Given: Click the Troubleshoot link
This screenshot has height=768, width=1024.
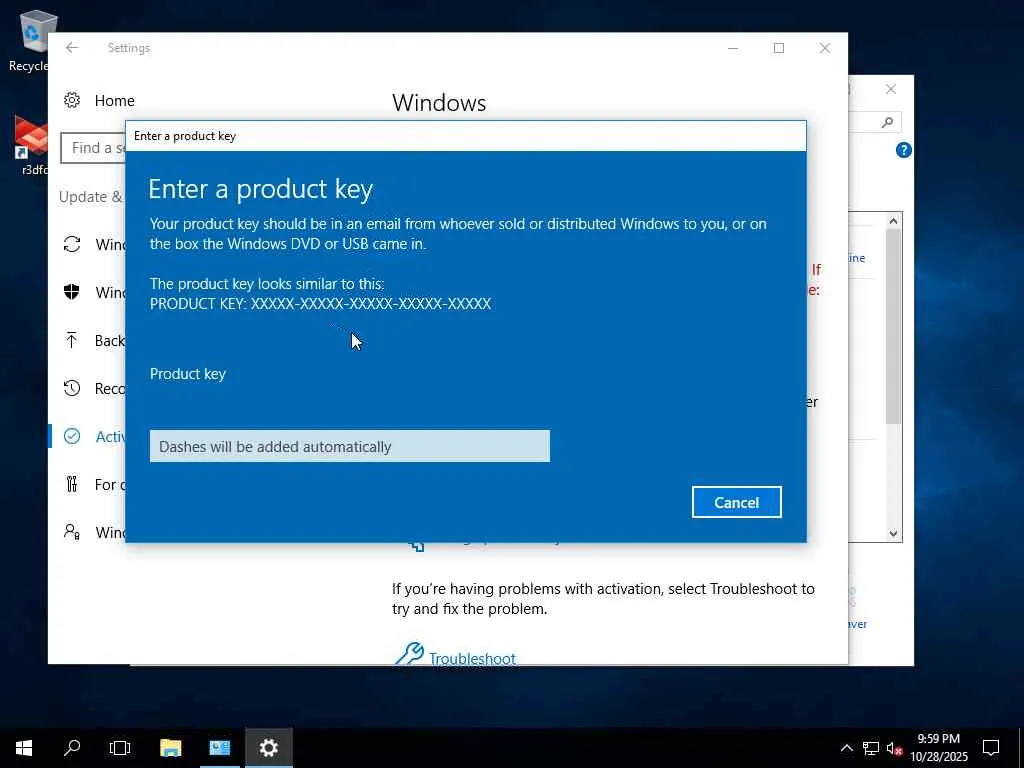Looking at the screenshot, I should [x=472, y=658].
